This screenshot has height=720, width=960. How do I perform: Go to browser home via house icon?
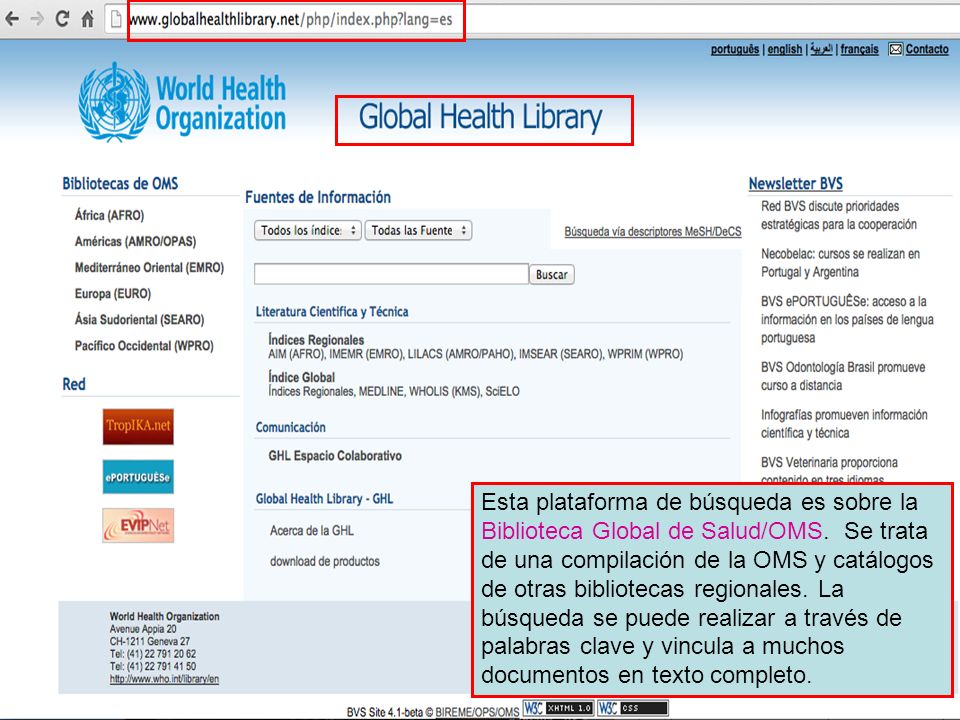tap(88, 19)
